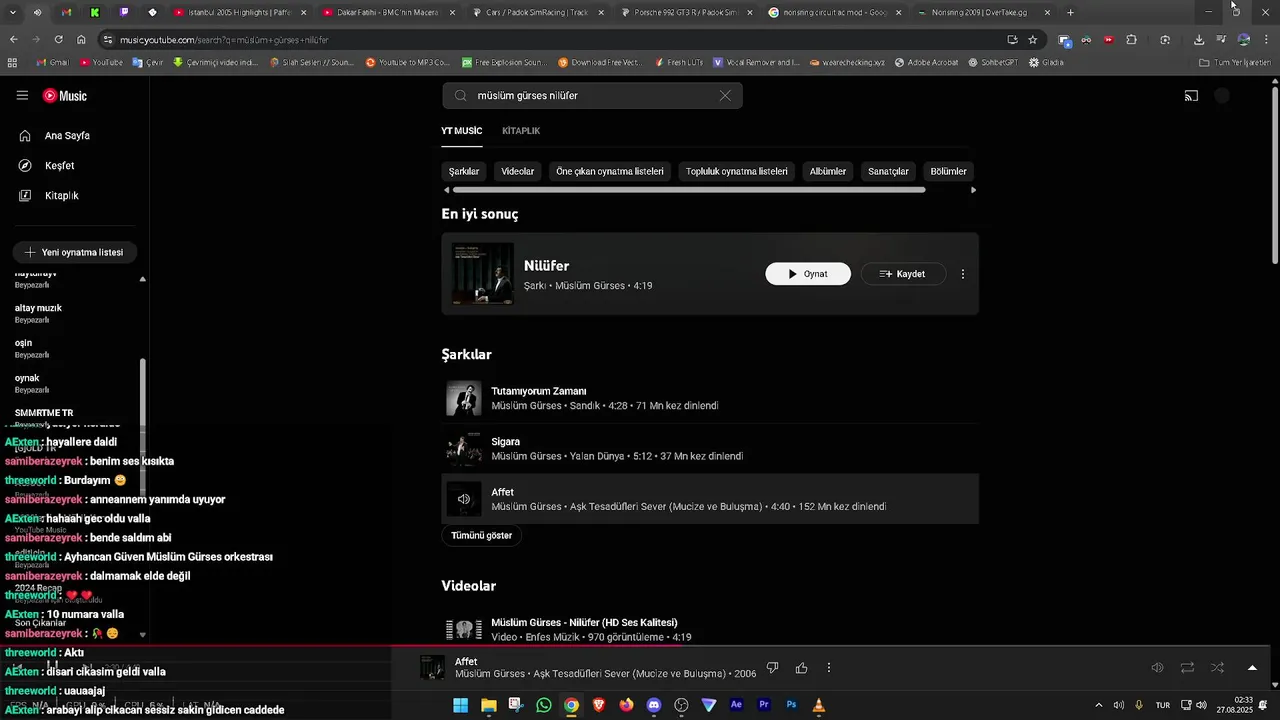Click the Affet album art in the player bar
1280x720 pixels.
[433, 668]
